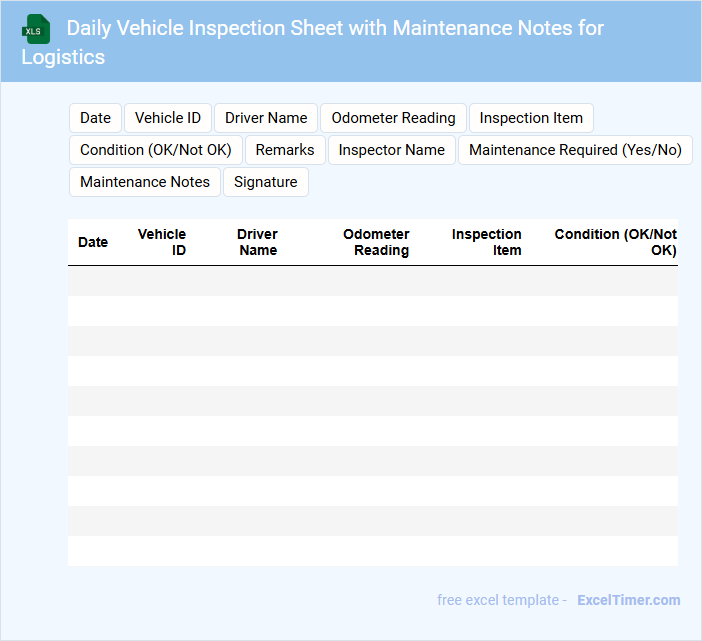Choose the Odometer Reading tag
Screen dimensions: 702x641
tap(393, 118)
